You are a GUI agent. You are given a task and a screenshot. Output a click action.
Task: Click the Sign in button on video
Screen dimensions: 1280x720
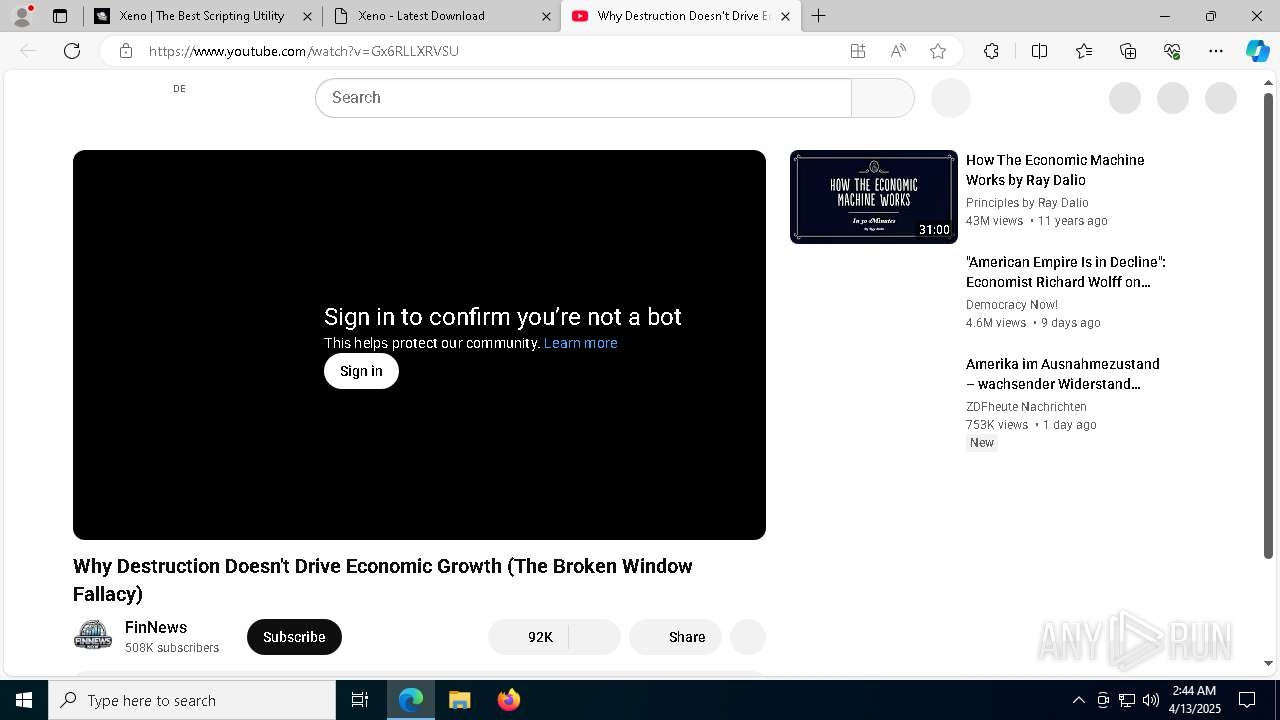[x=361, y=371]
